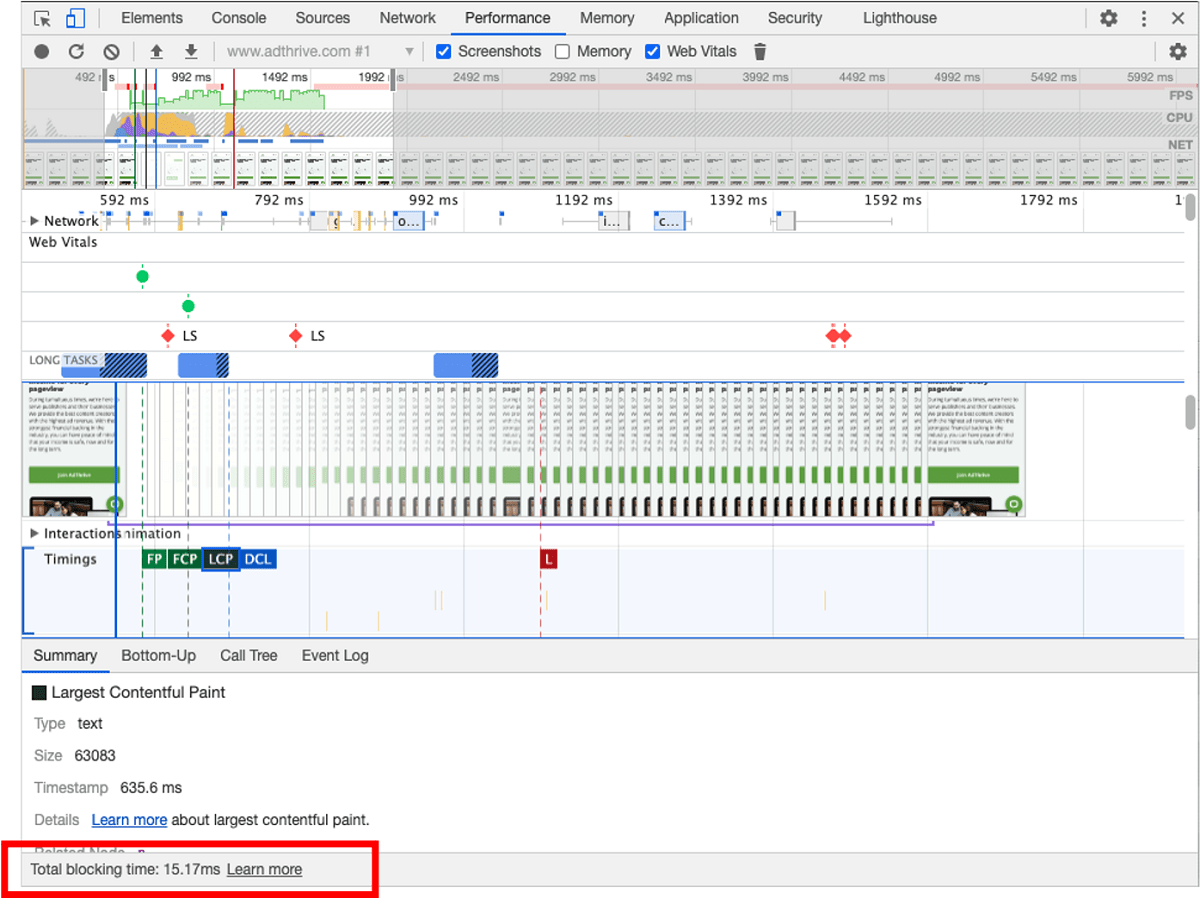The image size is (1200, 898).
Task: Open the Call Tree tab
Action: tap(249, 656)
